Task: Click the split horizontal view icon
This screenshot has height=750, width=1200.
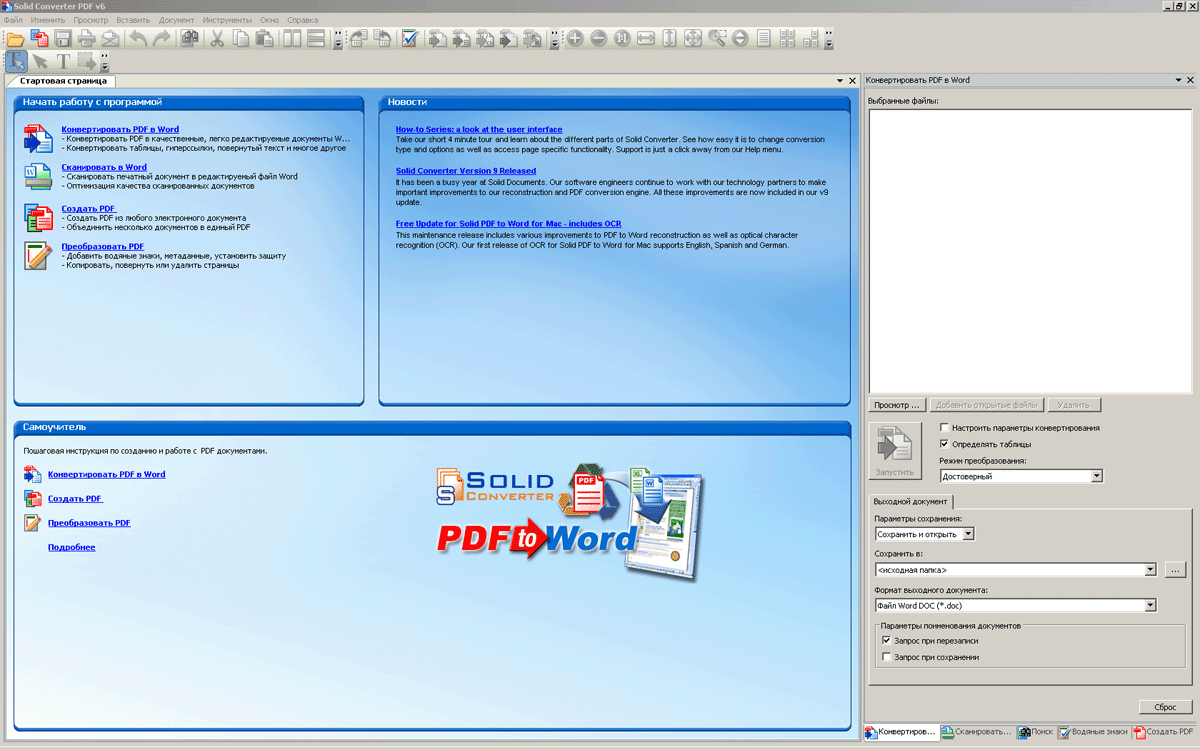Action: (316, 39)
